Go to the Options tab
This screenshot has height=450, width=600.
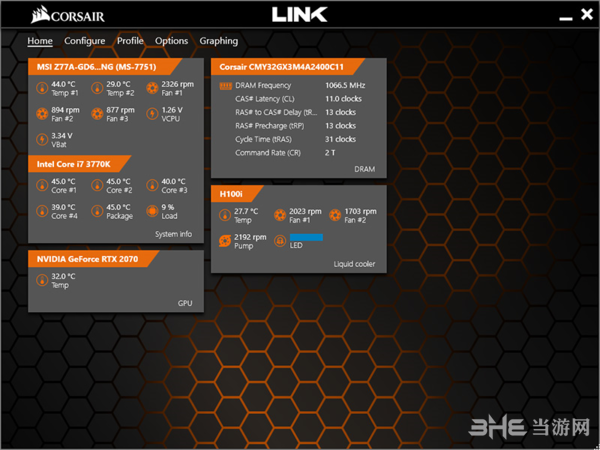coord(171,41)
